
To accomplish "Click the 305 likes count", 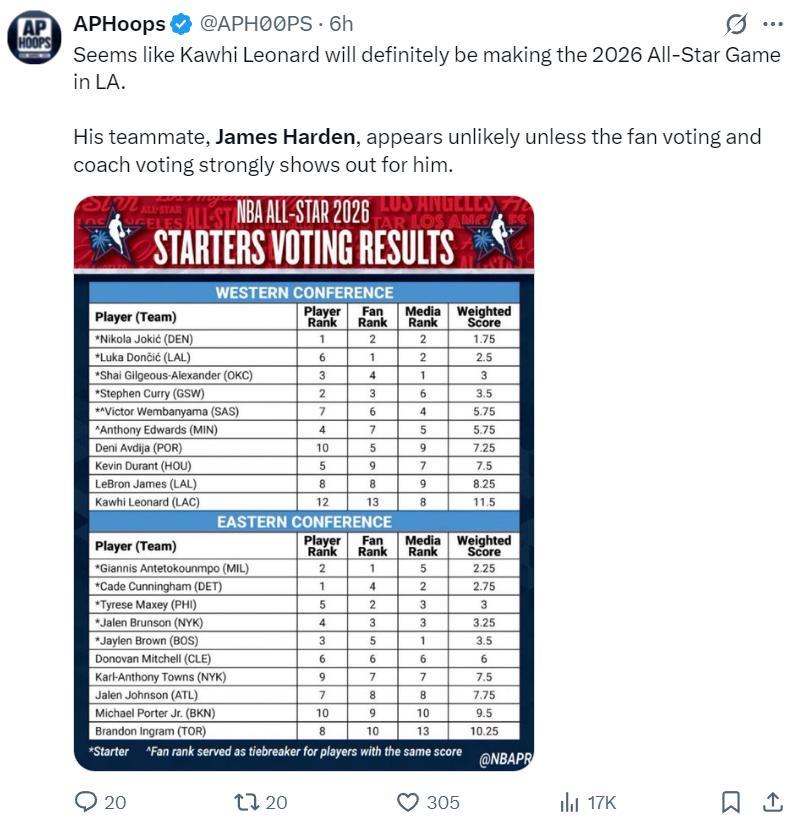I will [x=443, y=802].
